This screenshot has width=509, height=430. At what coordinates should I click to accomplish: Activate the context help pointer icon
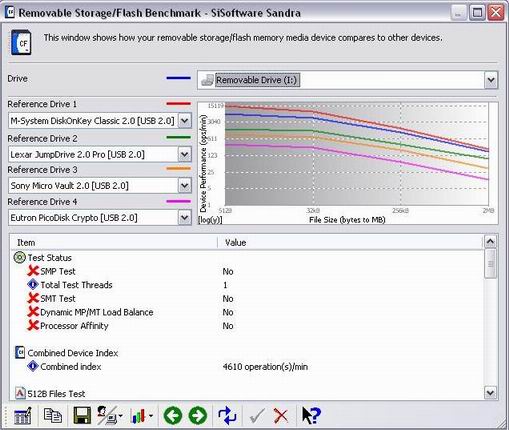tap(311, 415)
